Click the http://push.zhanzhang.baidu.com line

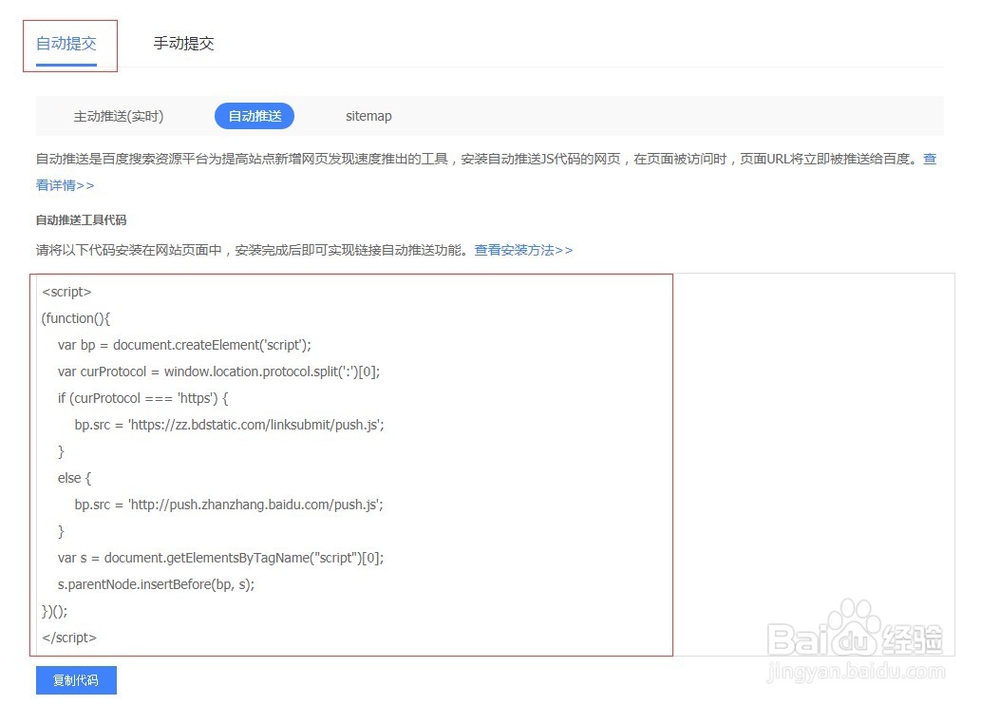229,505
